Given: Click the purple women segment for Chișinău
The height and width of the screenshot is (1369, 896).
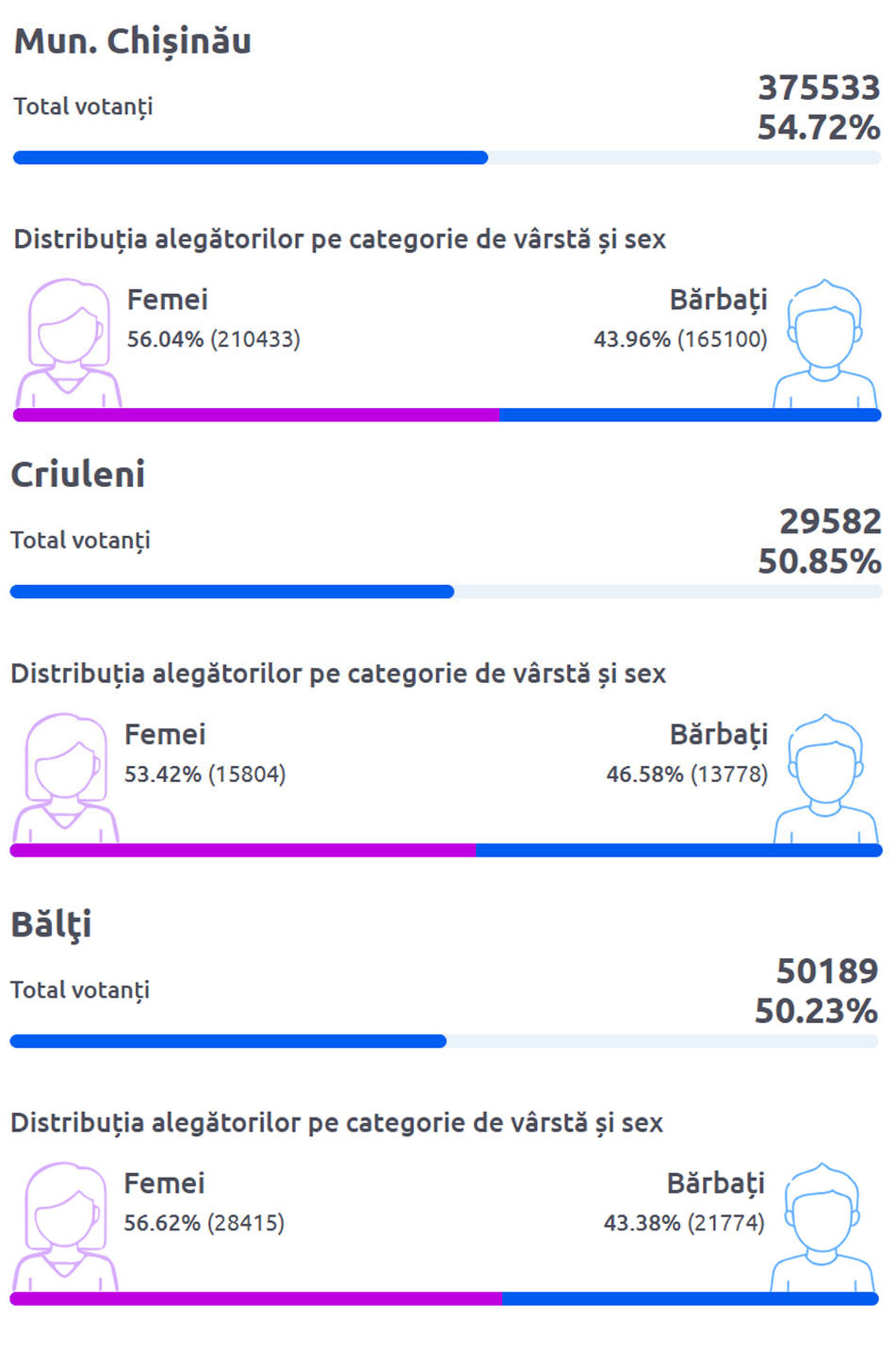Looking at the screenshot, I should (x=255, y=415).
